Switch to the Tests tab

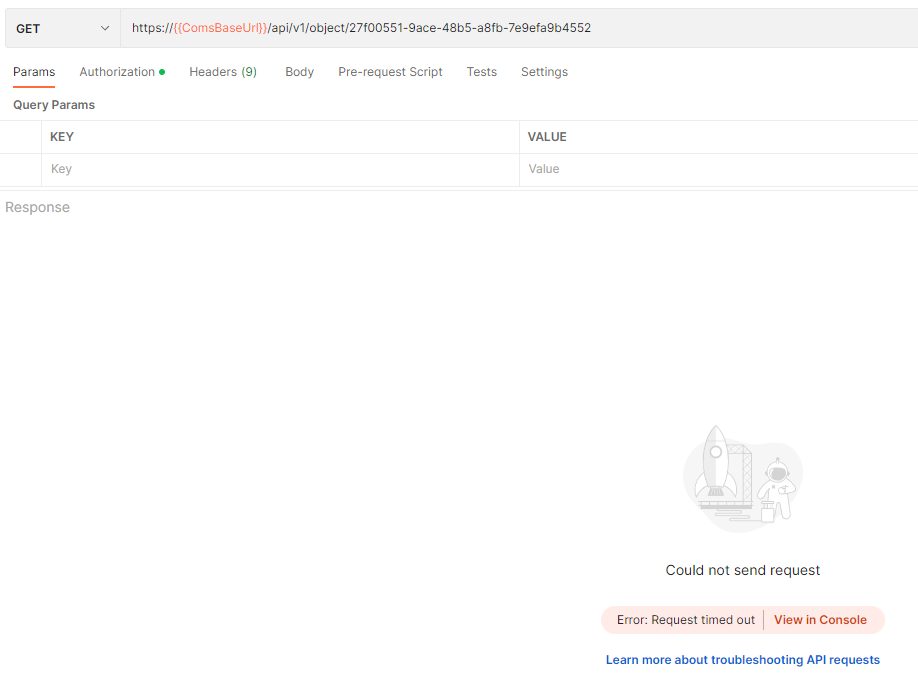click(481, 71)
